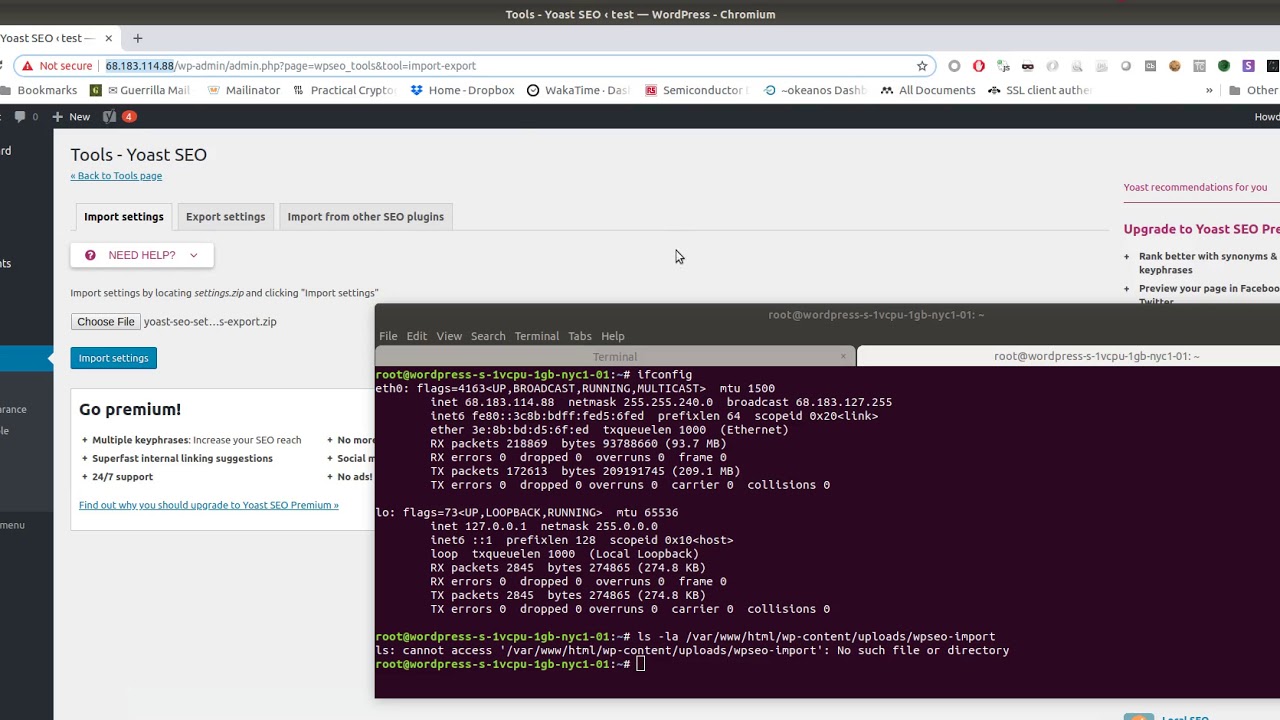The width and height of the screenshot is (1280, 720).
Task: Open the WakaTime Dashboard bookmark
Action: coord(578,90)
